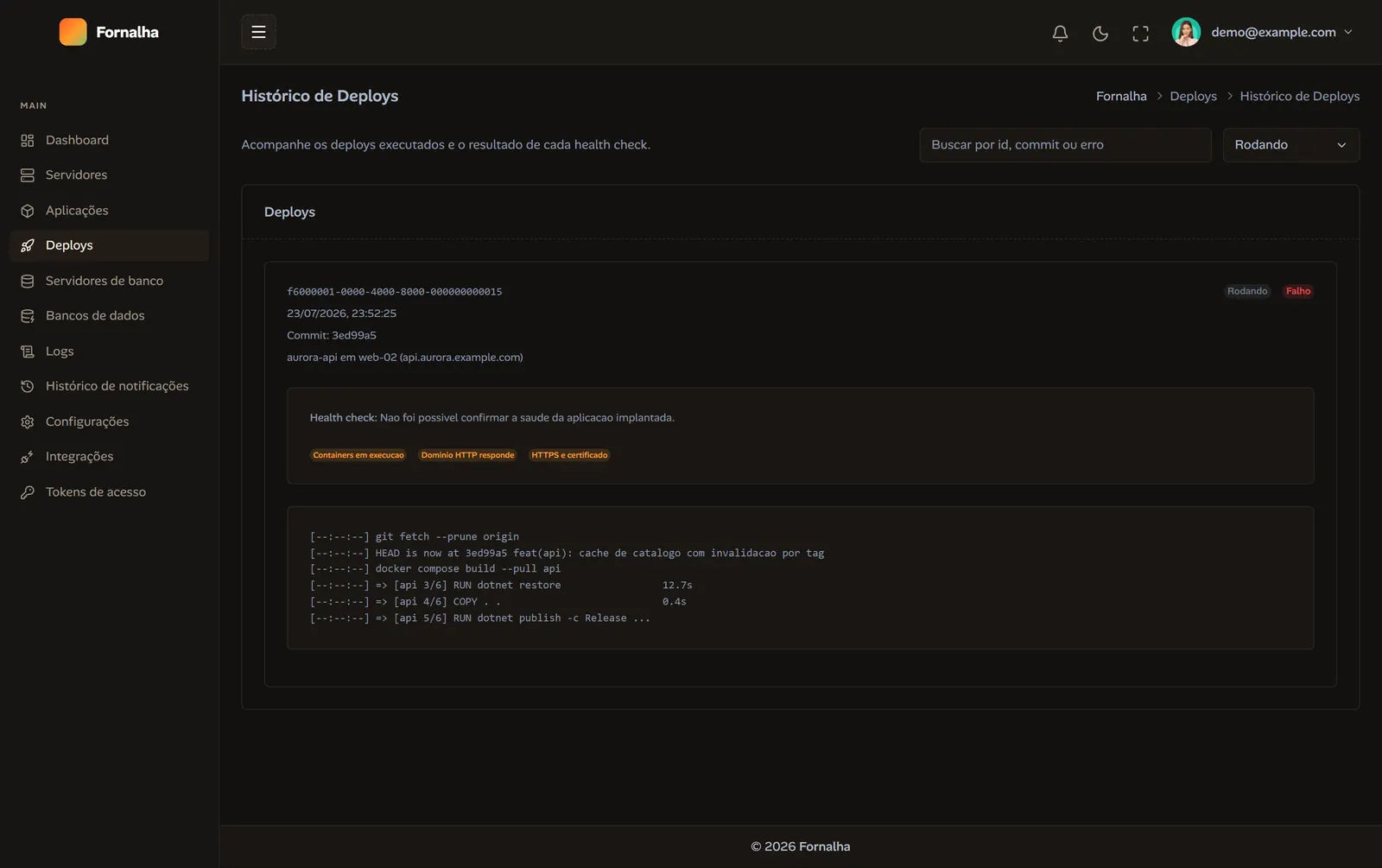1382x868 pixels.
Task: Click the deploy id f6000001-0000-4000-8000-000000000015
Action: point(395,292)
